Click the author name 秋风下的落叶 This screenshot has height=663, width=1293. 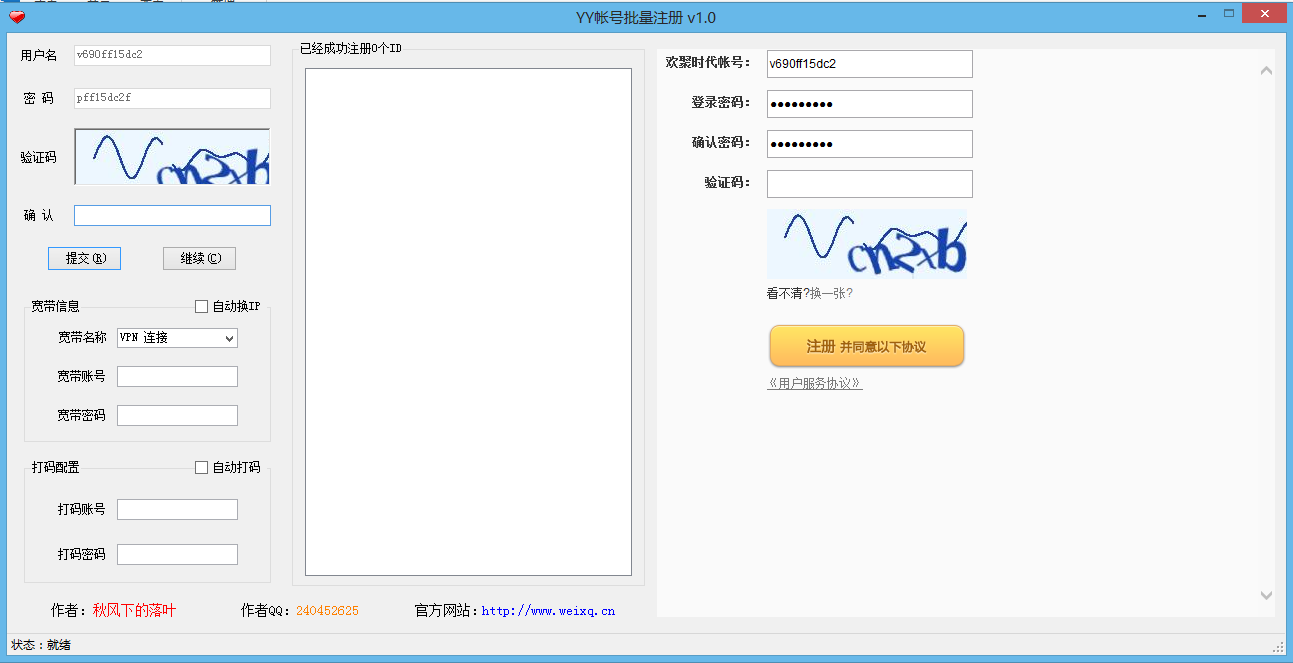[x=134, y=610]
